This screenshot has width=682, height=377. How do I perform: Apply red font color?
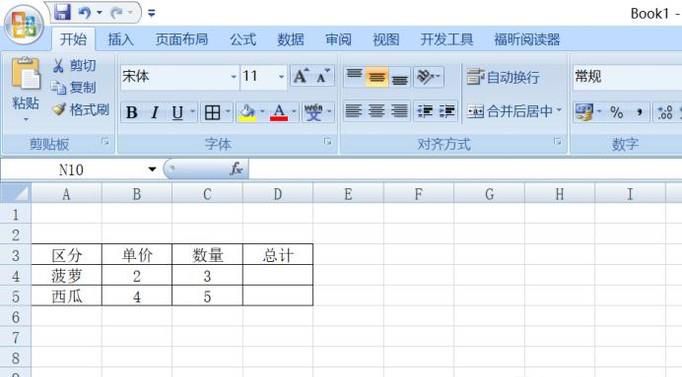tap(279, 113)
